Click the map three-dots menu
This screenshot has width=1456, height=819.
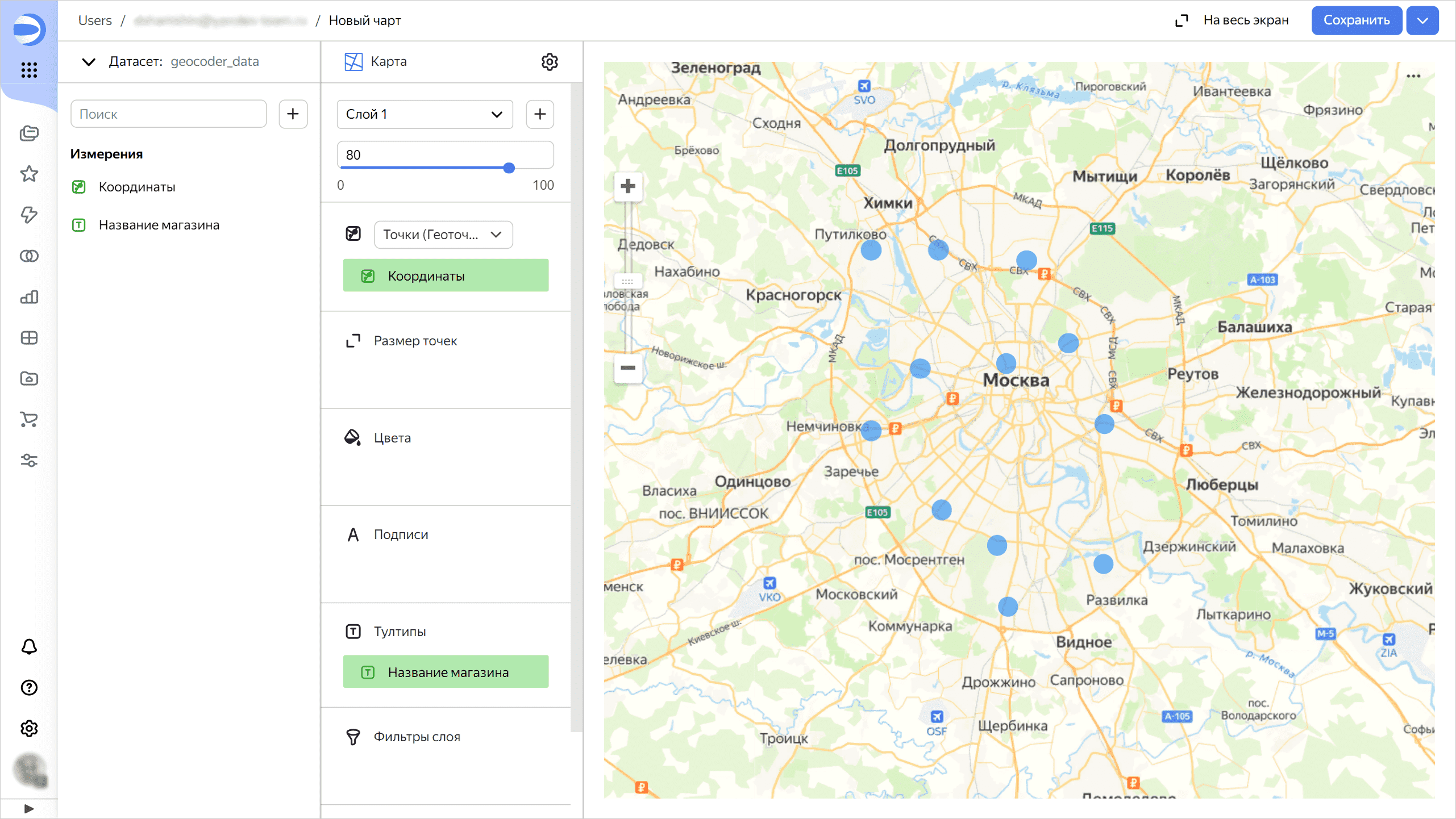(x=1413, y=76)
